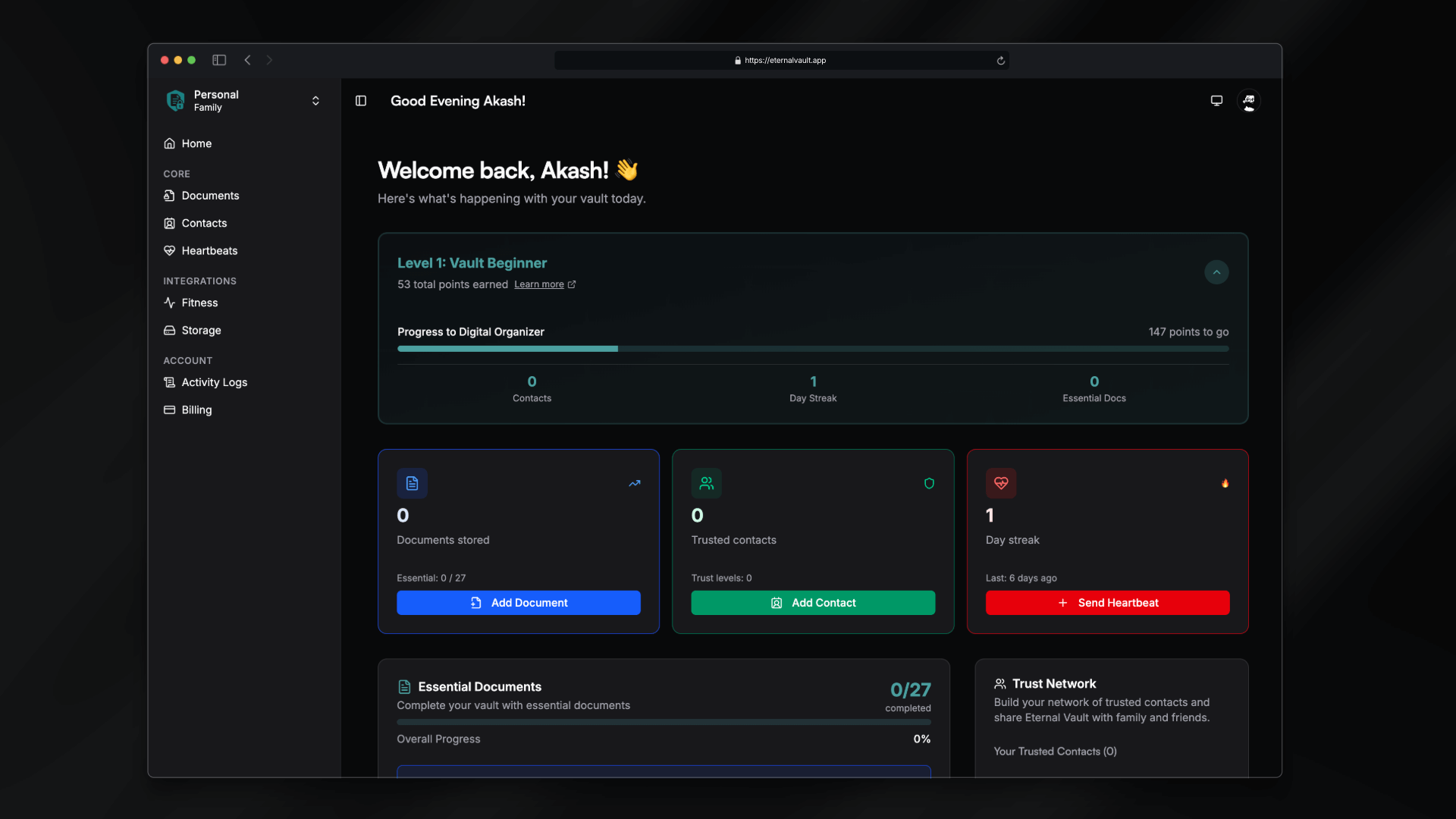Viewport: 1456px width, 819px height.
Task: Toggle the browser sidebar icon
Action: point(219,60)
